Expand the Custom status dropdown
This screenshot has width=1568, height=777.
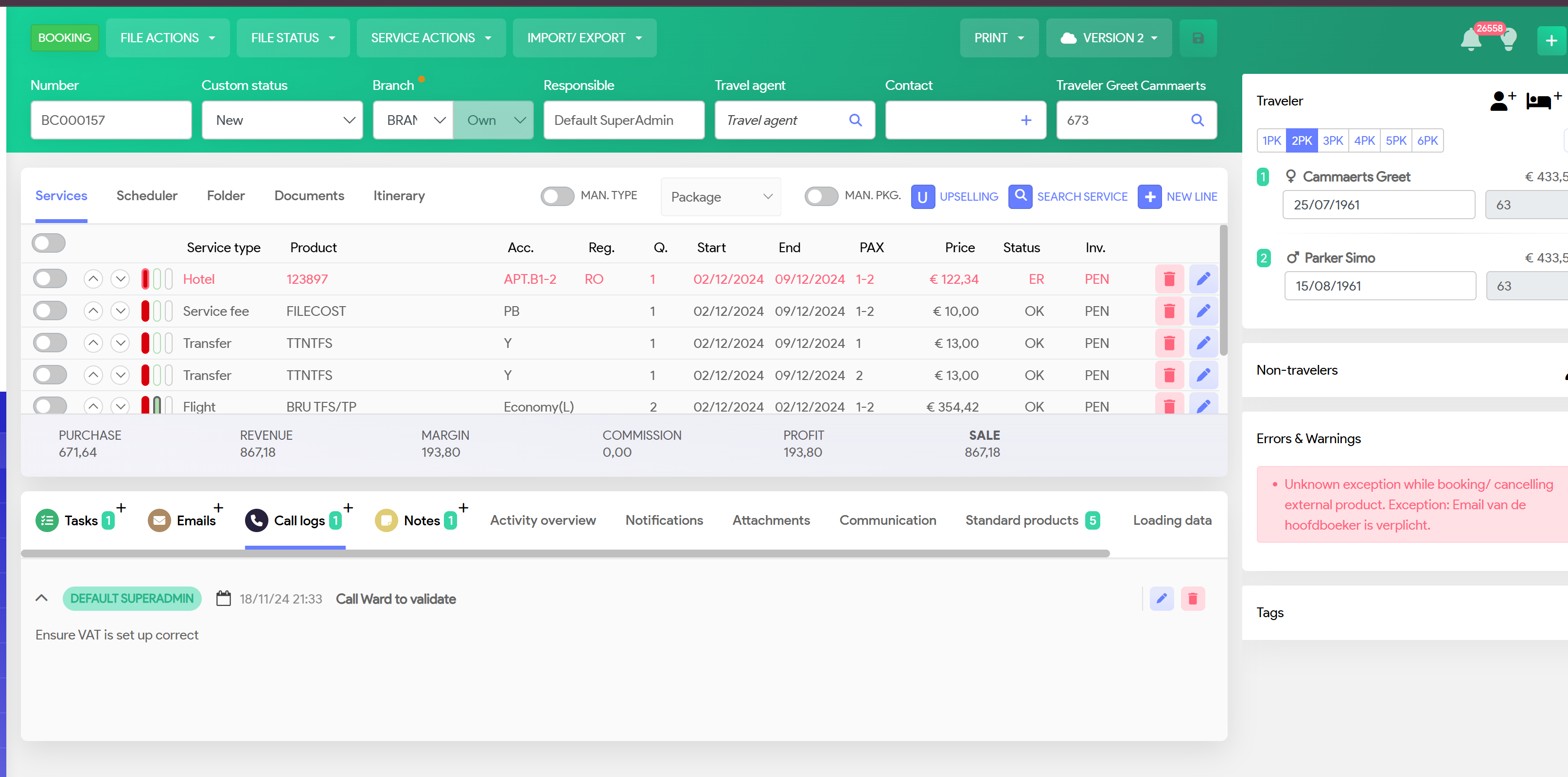tap(282, 121)
